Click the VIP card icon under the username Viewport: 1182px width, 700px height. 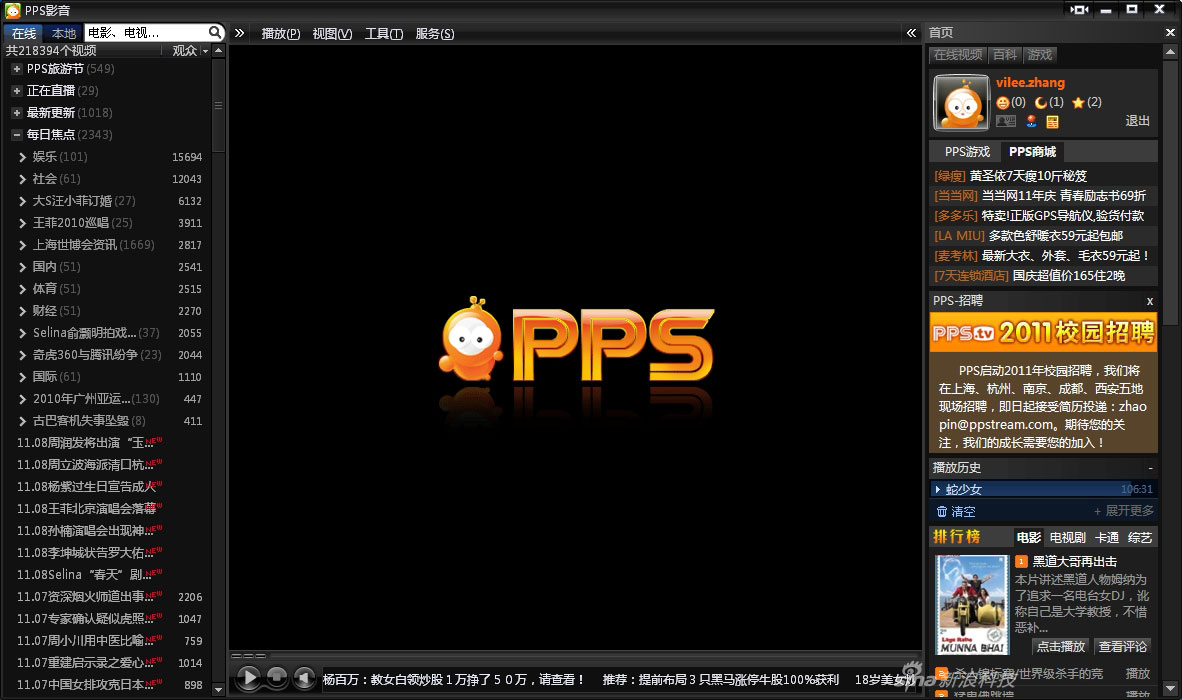click(x=1006, y=121)
